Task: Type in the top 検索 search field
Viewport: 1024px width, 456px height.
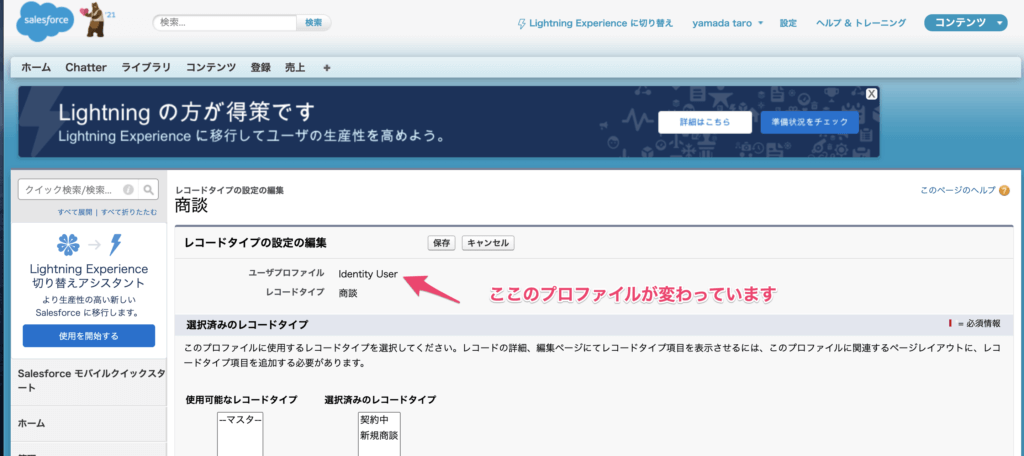Action: [x=225, y=22]
